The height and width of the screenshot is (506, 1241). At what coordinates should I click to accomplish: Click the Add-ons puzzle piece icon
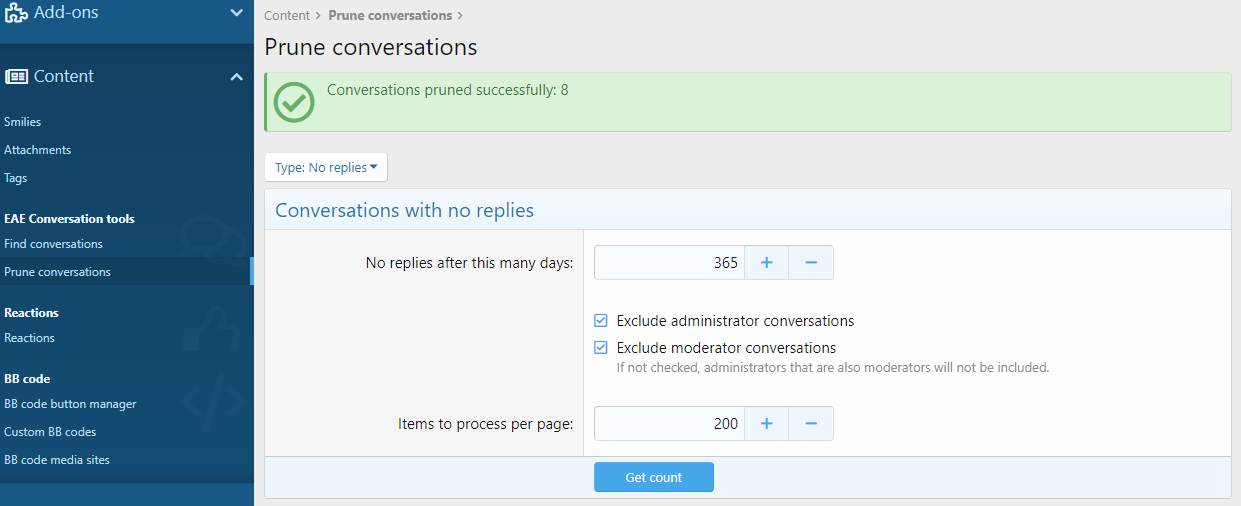[x=16, y=13]
